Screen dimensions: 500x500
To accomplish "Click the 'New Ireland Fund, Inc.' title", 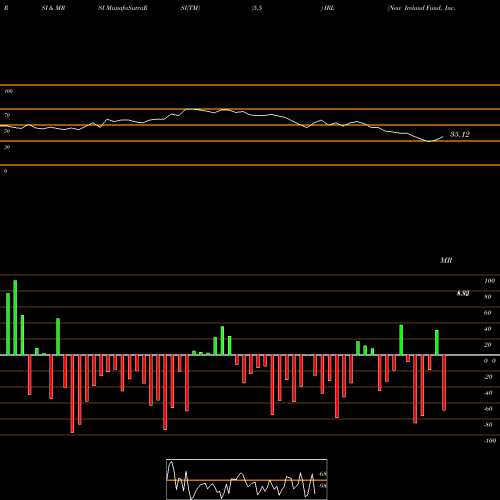I will pos(421,8).
